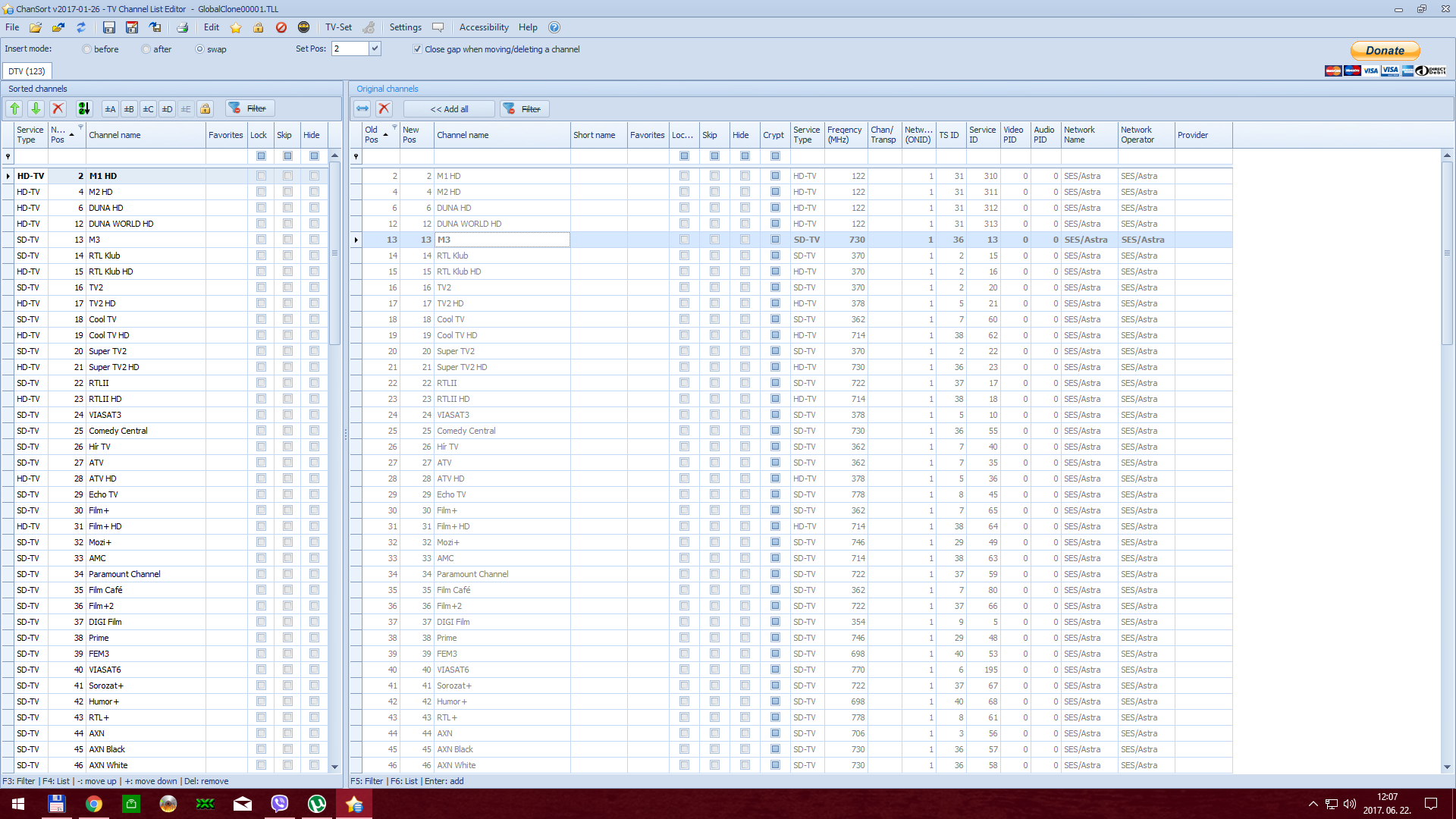Open the Accessibility menu
The height and width of the screenshot is (819, 1456).
[x=484, y=27]
